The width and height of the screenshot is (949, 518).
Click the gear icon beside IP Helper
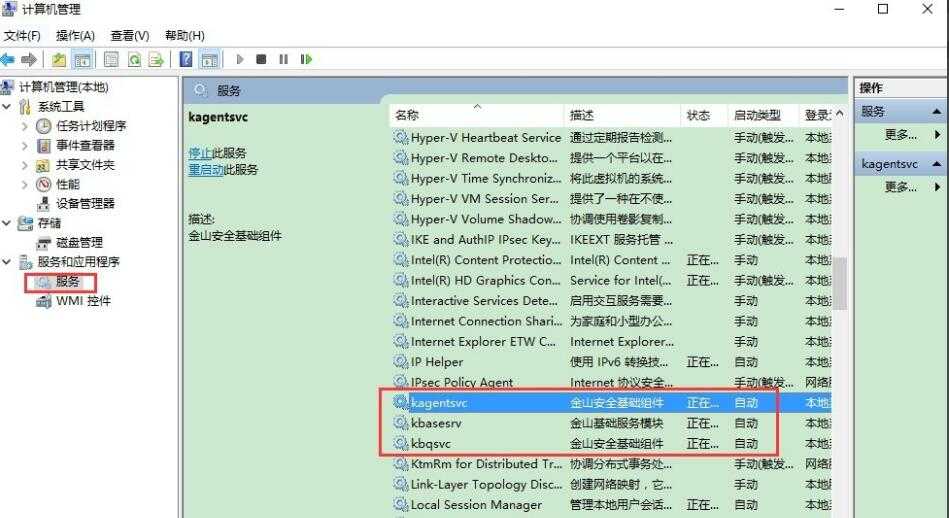[x=401, y=362]
